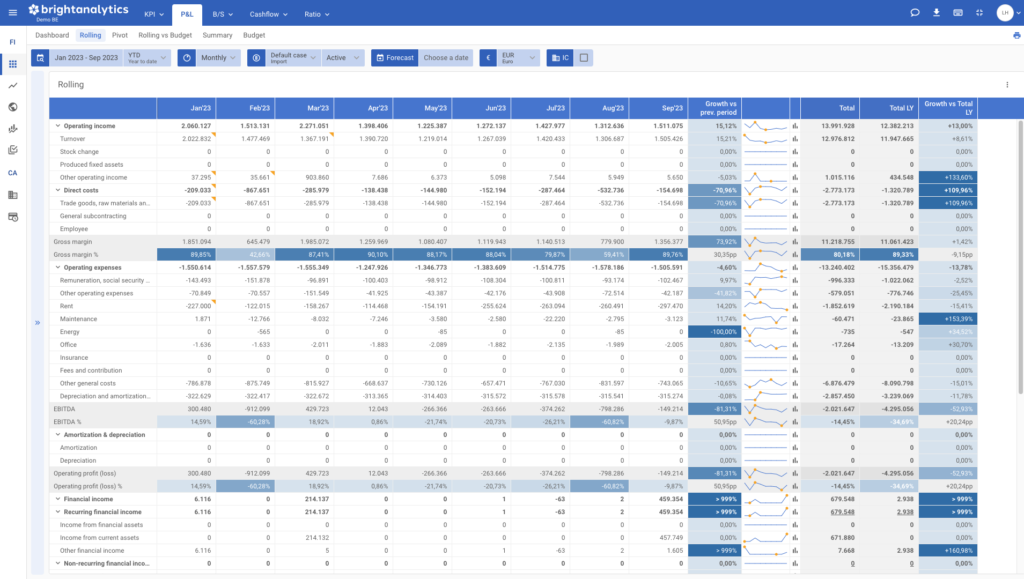Open the checklist icon in sidebar

click(x=12, y=150)
